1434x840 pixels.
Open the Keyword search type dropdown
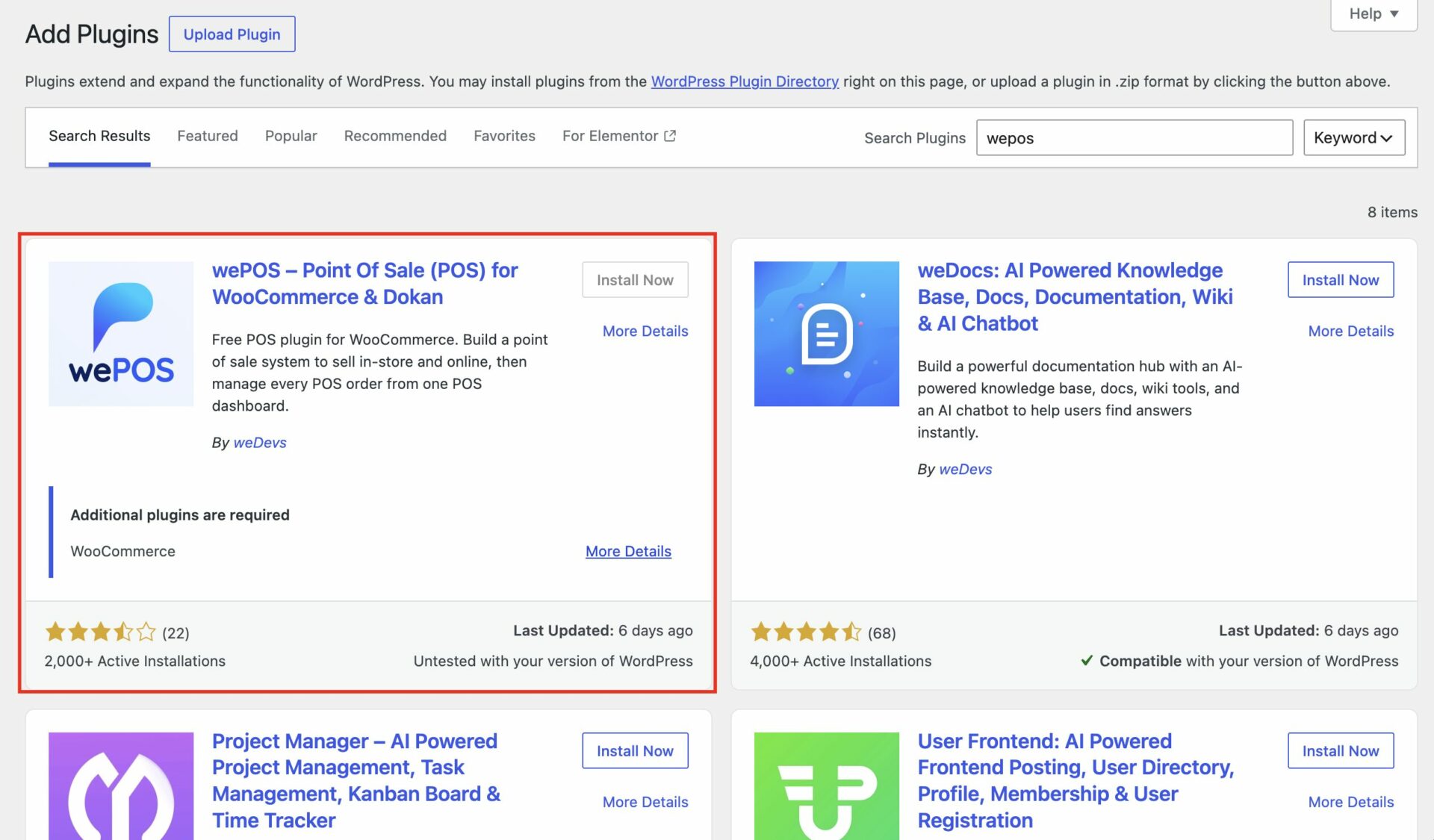pos(1354,137)
